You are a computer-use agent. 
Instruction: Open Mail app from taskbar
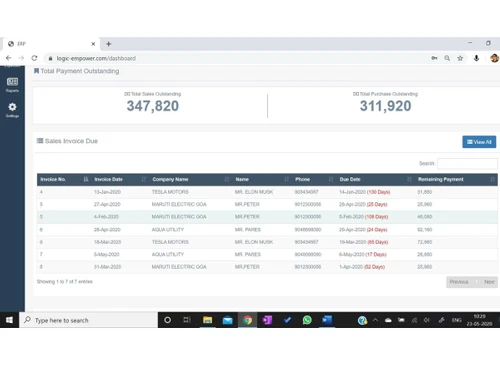click(227, 320)
